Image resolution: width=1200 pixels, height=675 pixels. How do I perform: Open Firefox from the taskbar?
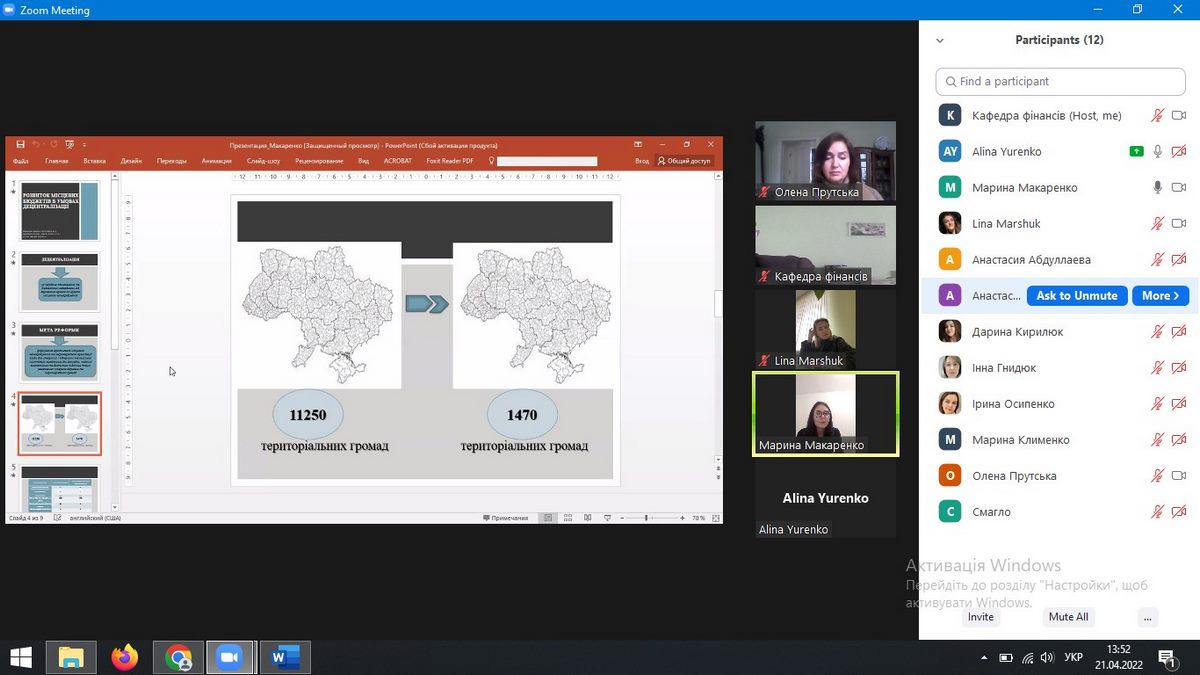coord(125,657)
